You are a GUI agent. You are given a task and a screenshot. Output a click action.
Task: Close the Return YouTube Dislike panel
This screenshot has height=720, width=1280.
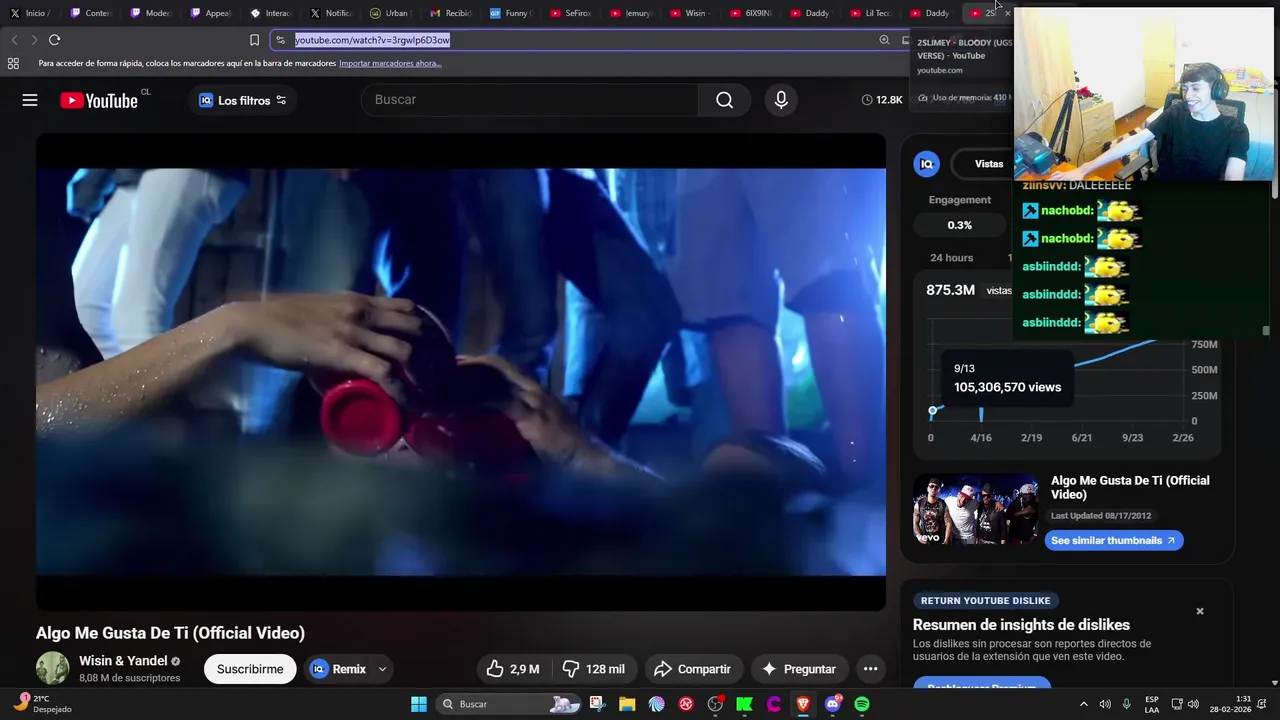pyautogui.click(x=1200, y=611)
